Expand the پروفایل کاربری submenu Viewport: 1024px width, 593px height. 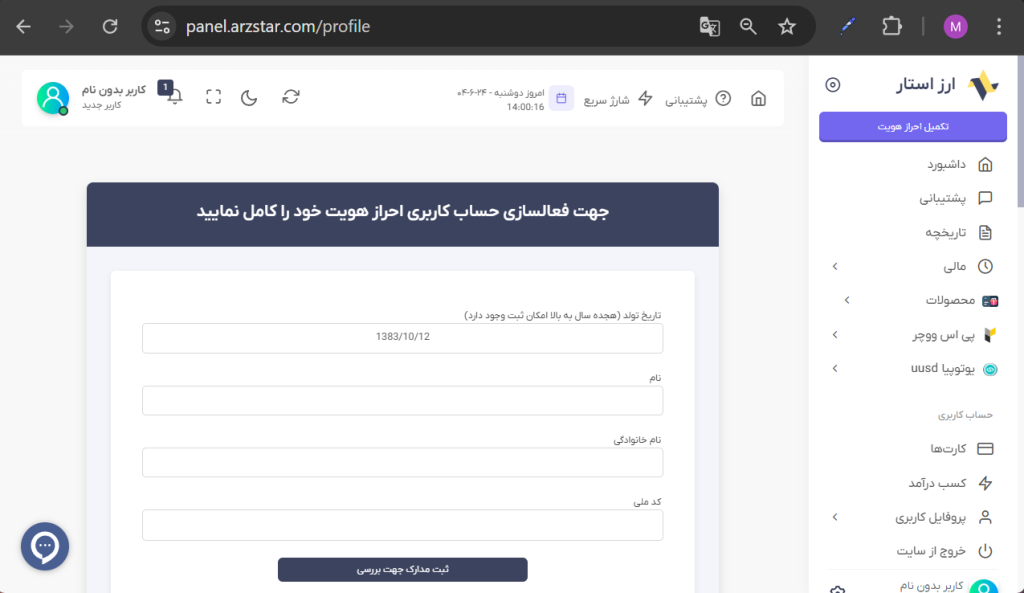click(835, 517)
